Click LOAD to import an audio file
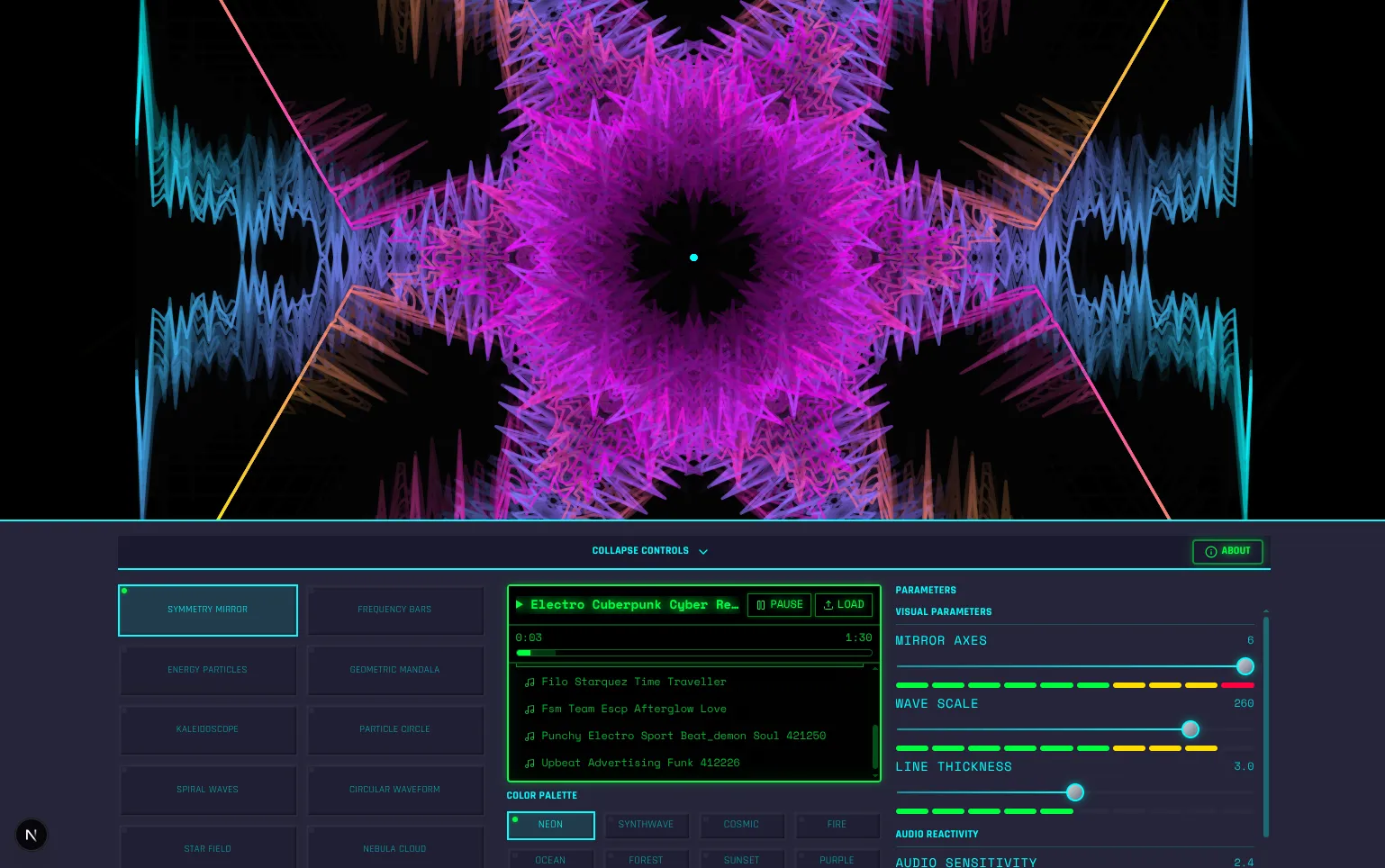 coord(843,604)
